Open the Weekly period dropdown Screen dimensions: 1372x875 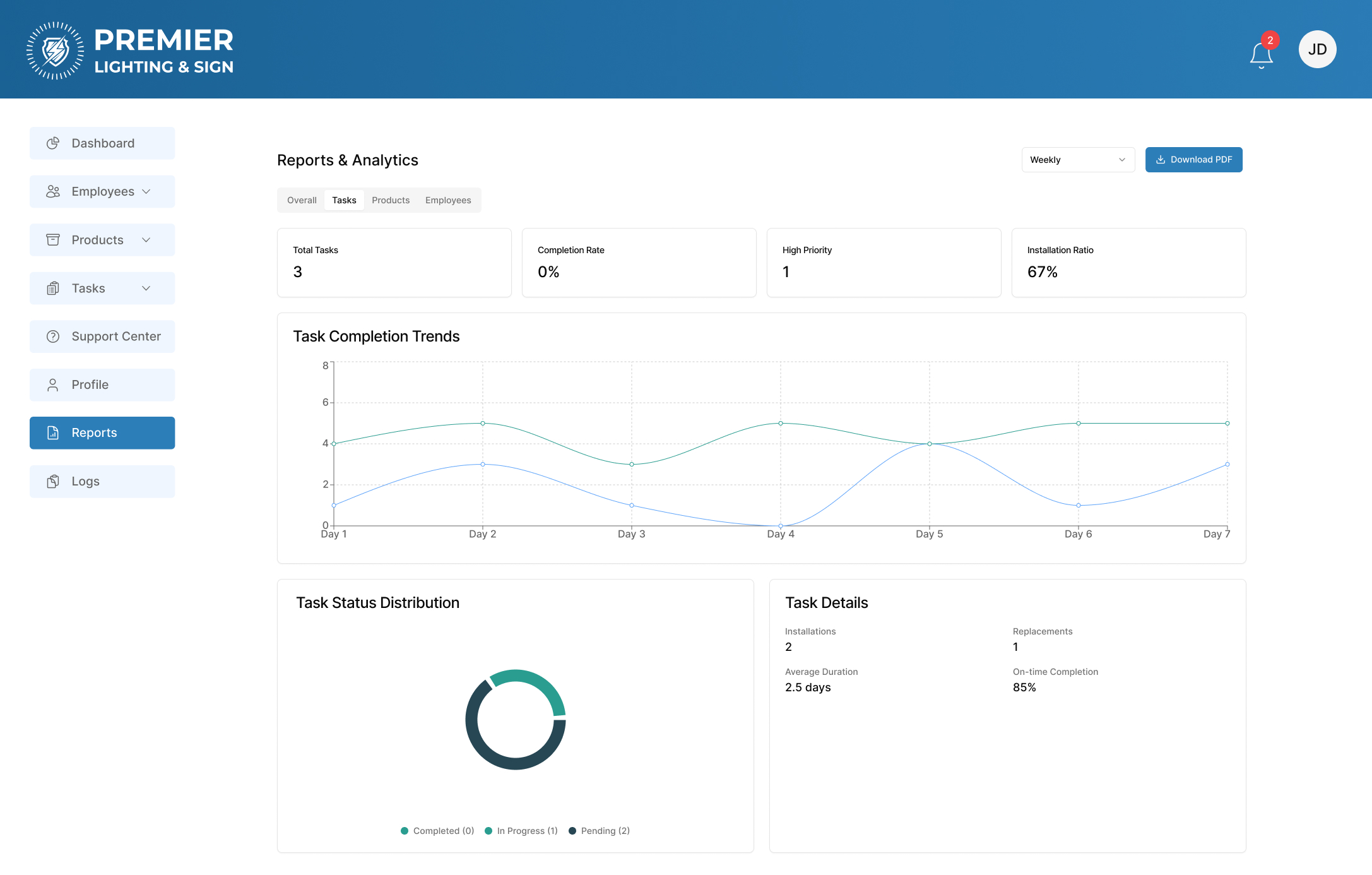pos(1078,160)
